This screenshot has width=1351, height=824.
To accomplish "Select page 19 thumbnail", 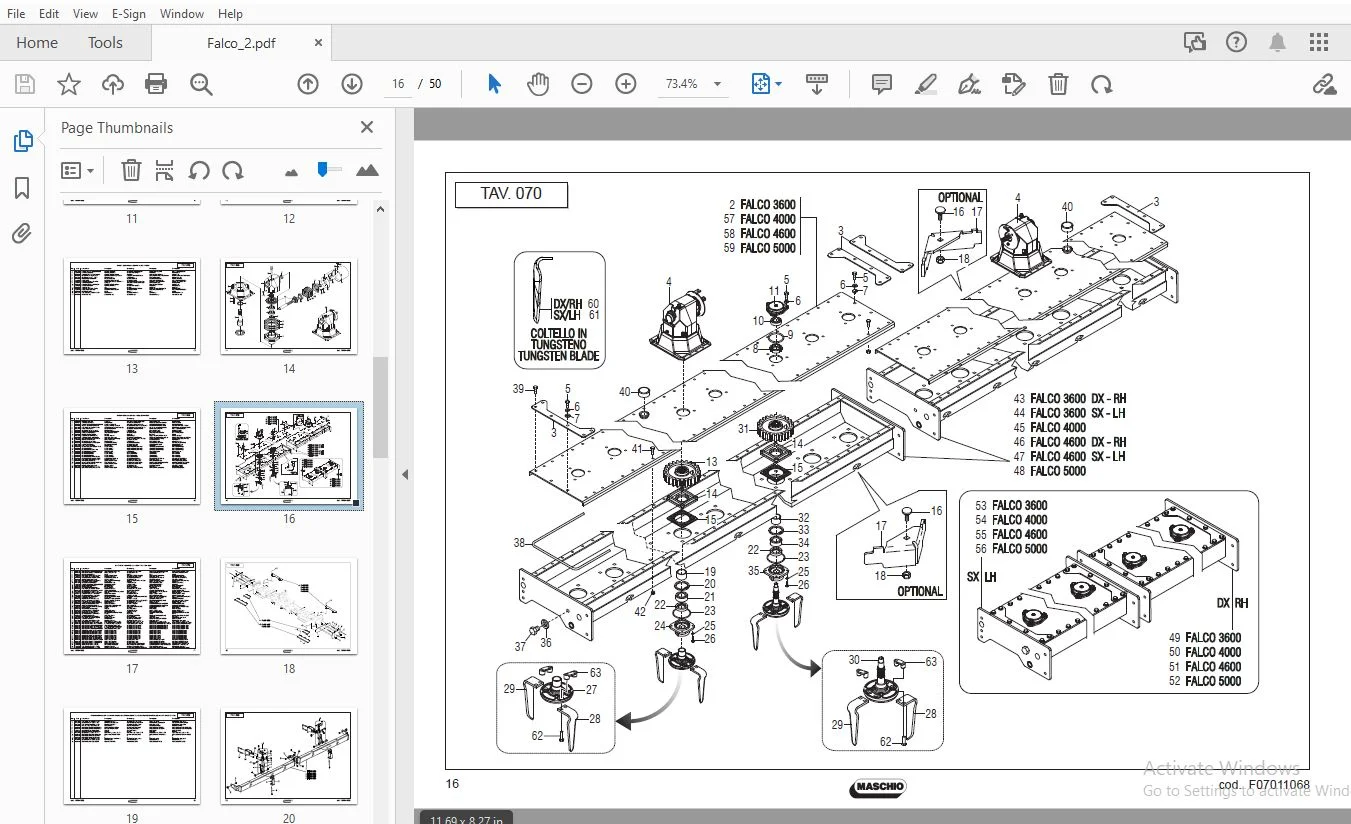I will coord(132,756).
